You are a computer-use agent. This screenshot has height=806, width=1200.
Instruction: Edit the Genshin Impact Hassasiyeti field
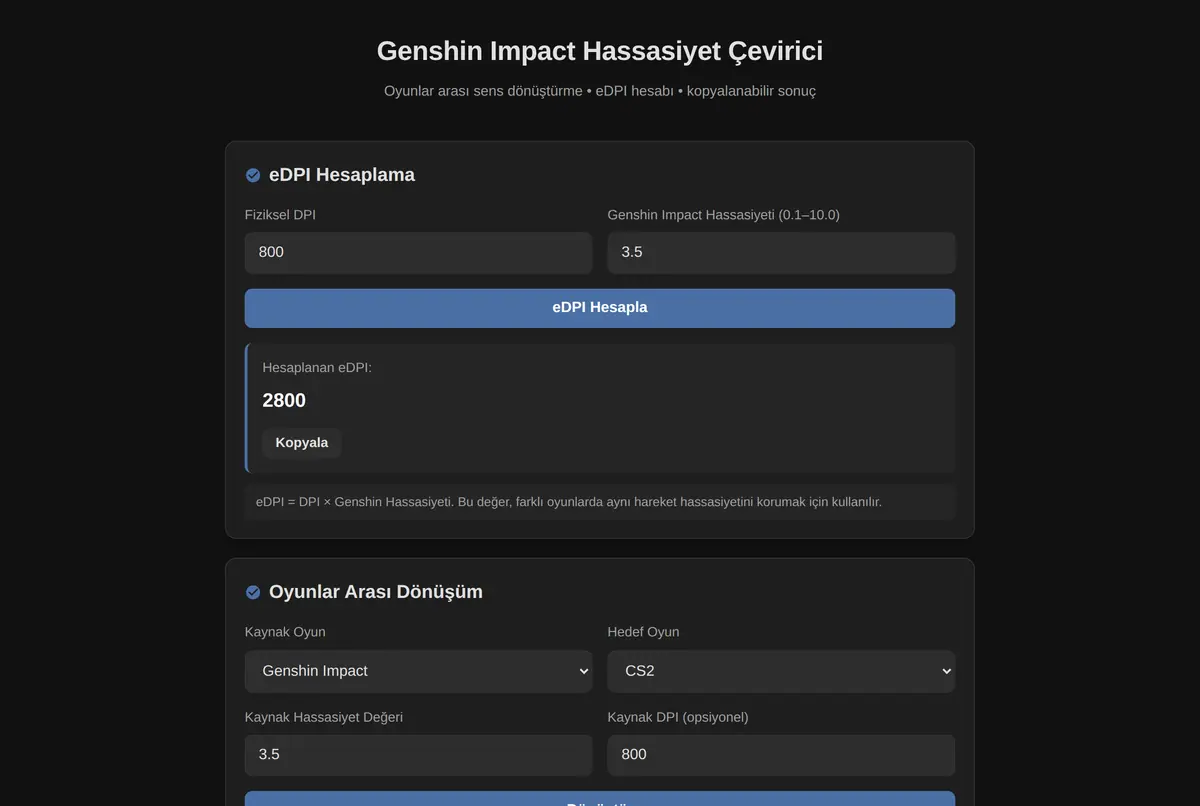(x=781, y=253)
